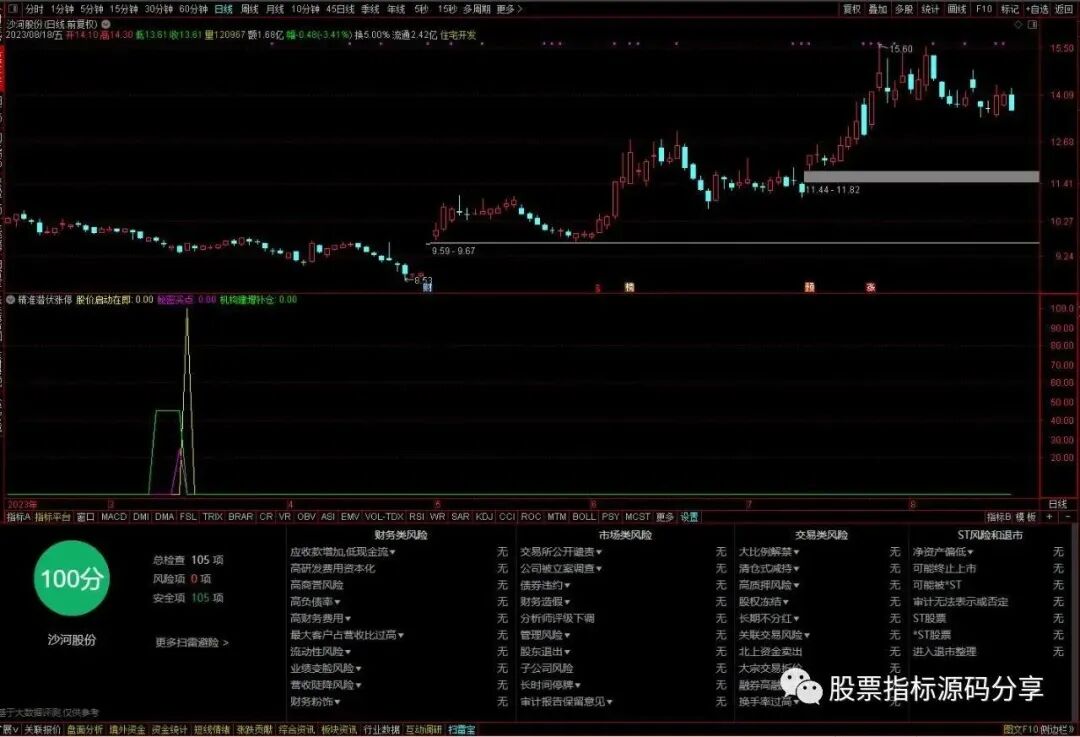Click the 指标B button
Viewport: 1080px width, 737px height.
999,517
